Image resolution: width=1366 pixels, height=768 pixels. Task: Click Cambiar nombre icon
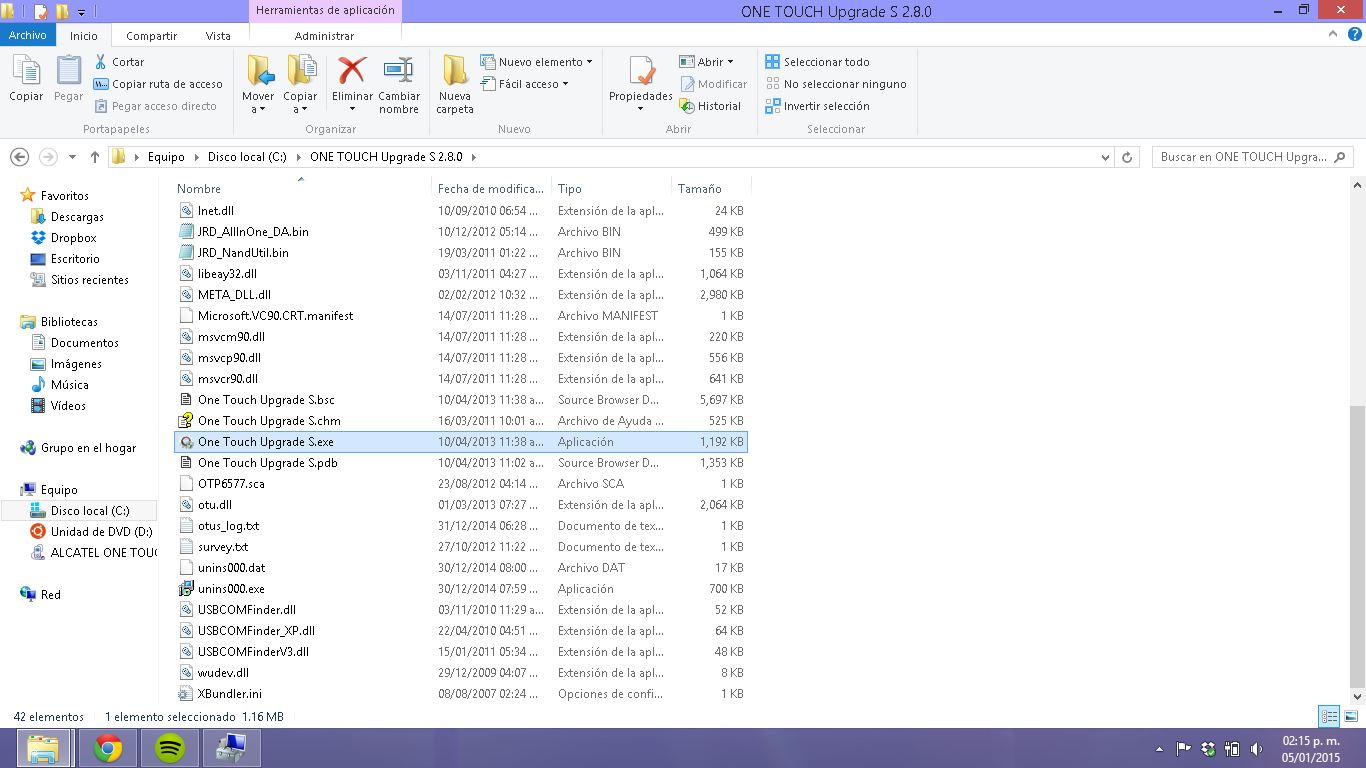tap(398, 71)
